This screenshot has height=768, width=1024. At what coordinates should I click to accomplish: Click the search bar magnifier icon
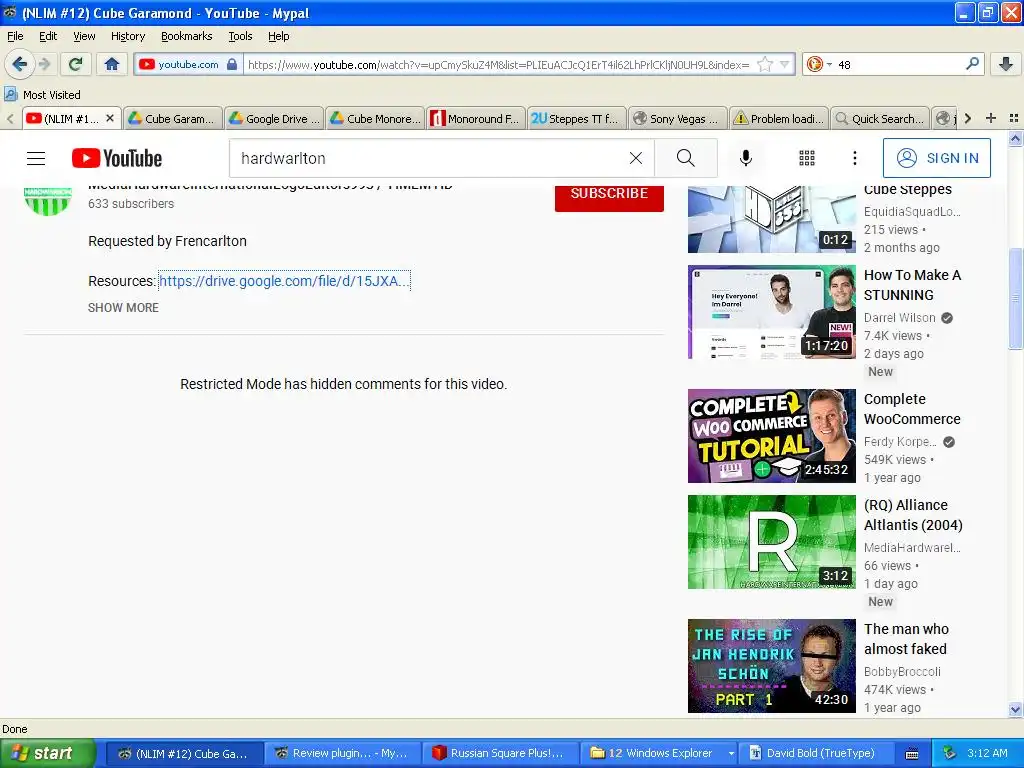[x=972, y=64]
